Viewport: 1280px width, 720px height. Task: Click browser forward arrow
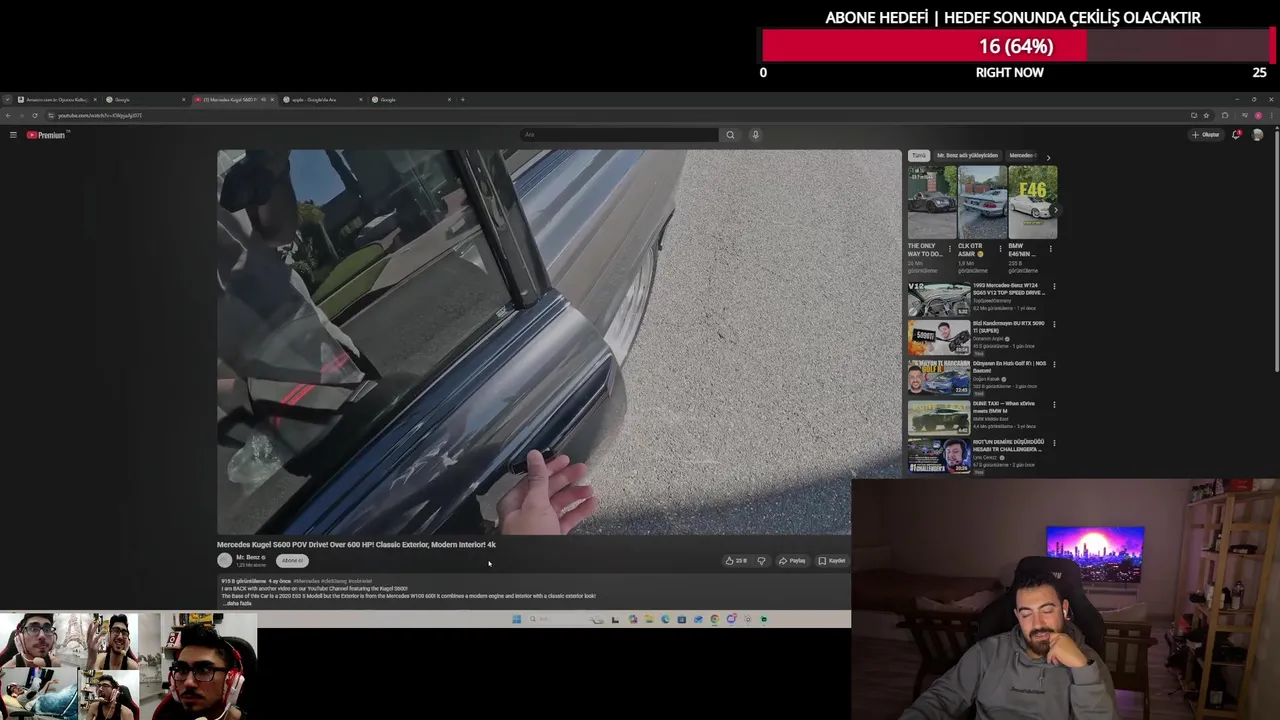point(22,115)
